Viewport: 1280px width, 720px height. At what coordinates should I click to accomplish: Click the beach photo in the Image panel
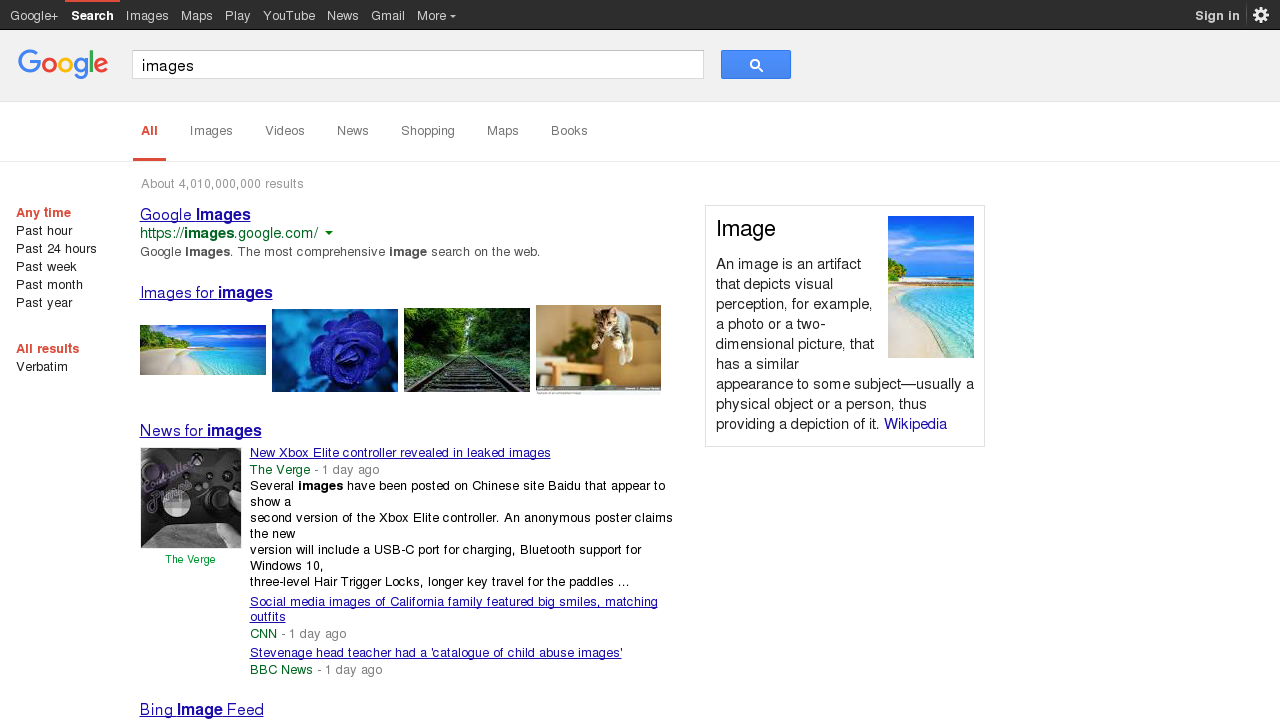pos(931,287)
